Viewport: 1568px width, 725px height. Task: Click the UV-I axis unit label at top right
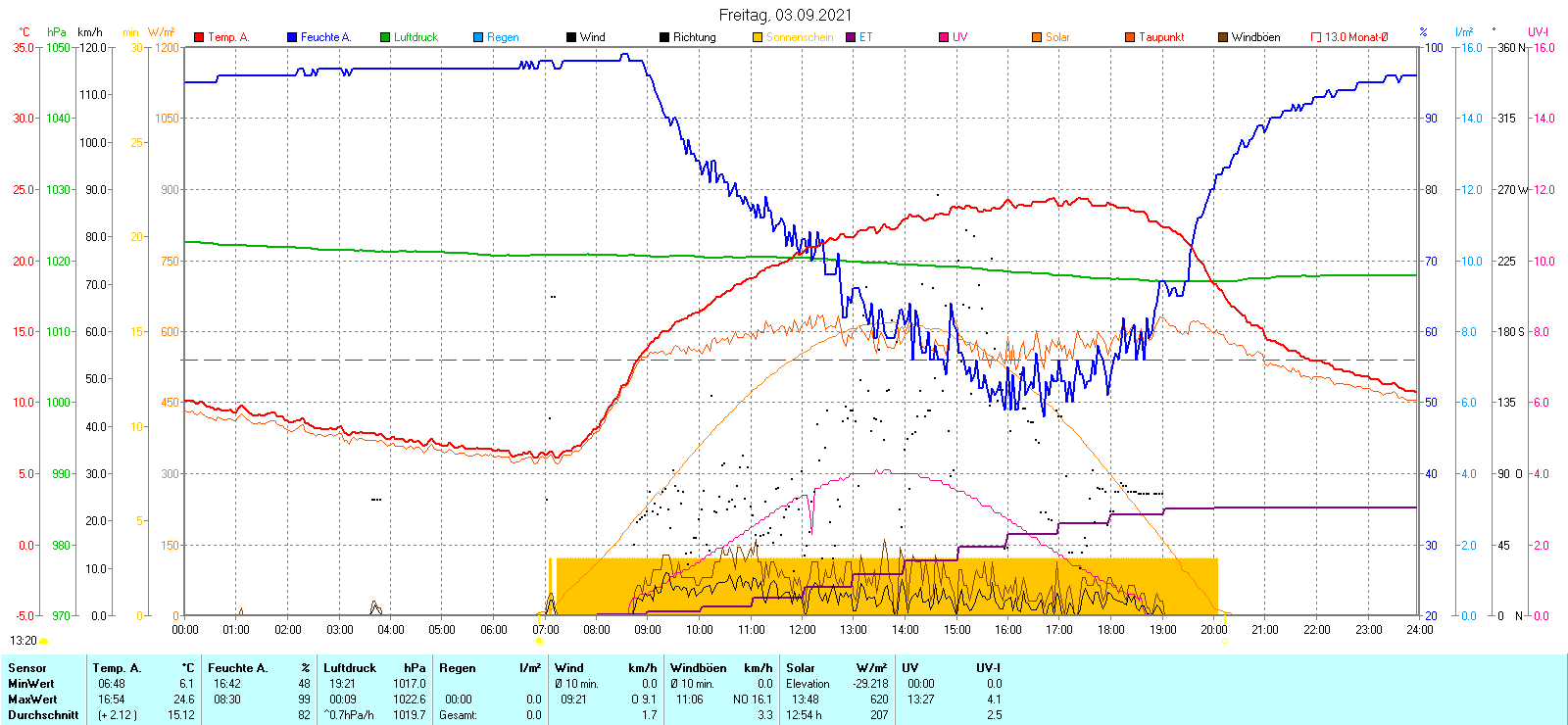point(1539,32)
